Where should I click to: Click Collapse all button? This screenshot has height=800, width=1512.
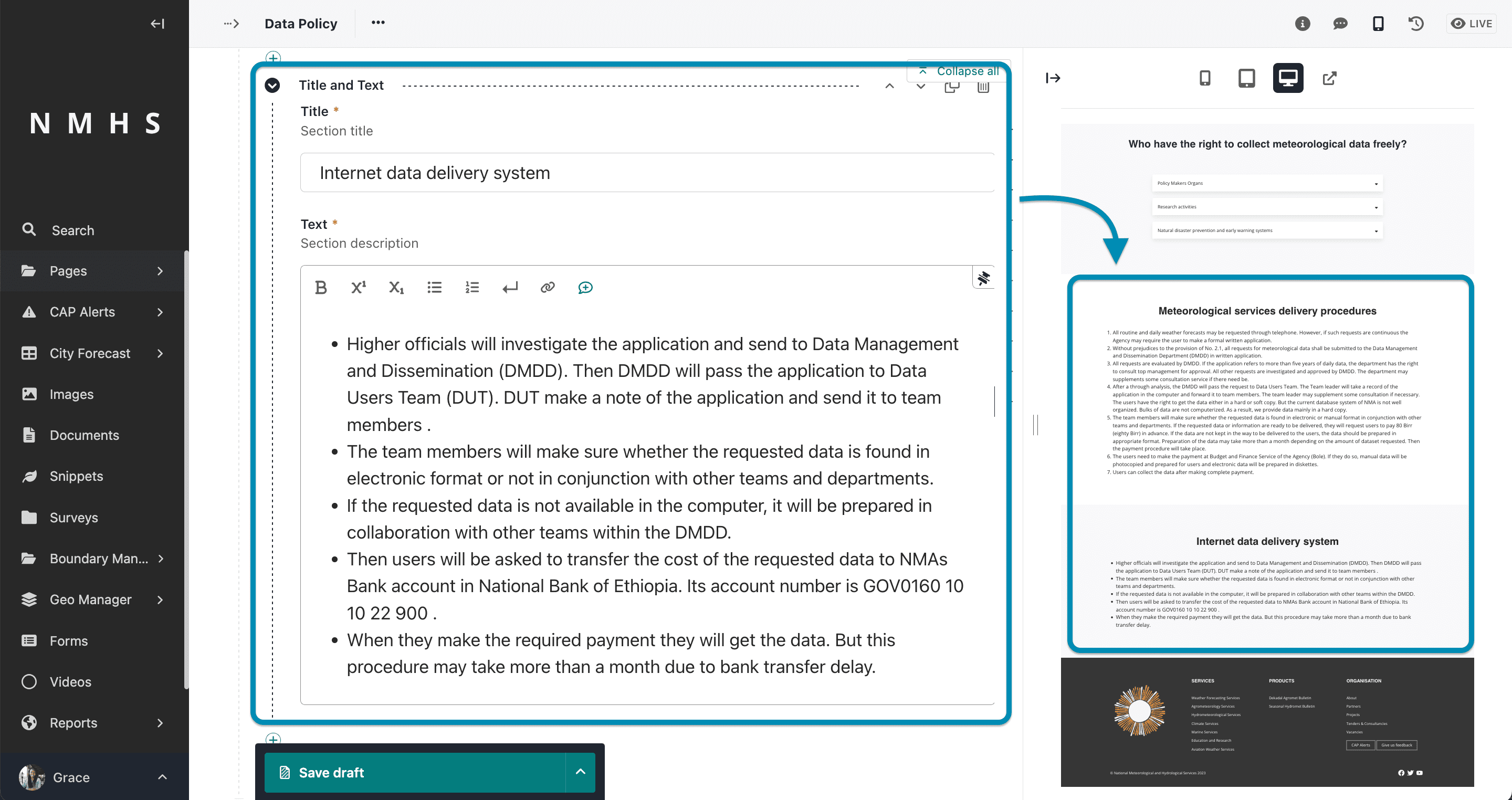959,71
